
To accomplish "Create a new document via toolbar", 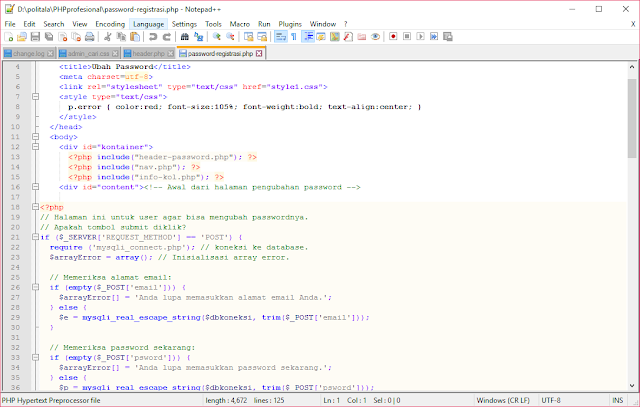I will tap(9, 37).
